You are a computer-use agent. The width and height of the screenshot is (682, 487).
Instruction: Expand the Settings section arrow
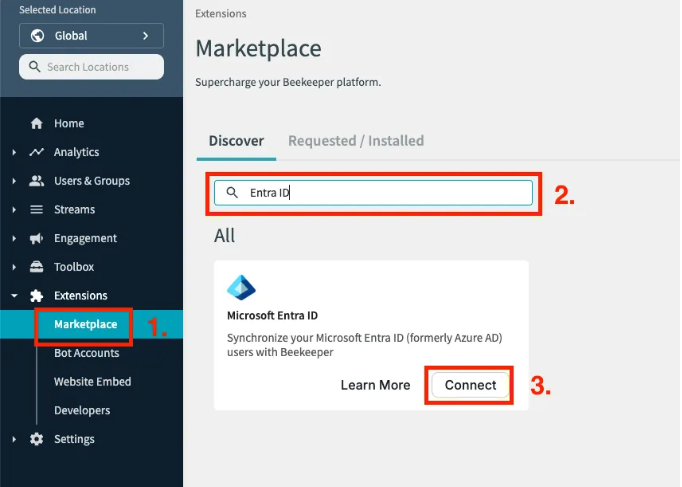pos(14,439)
